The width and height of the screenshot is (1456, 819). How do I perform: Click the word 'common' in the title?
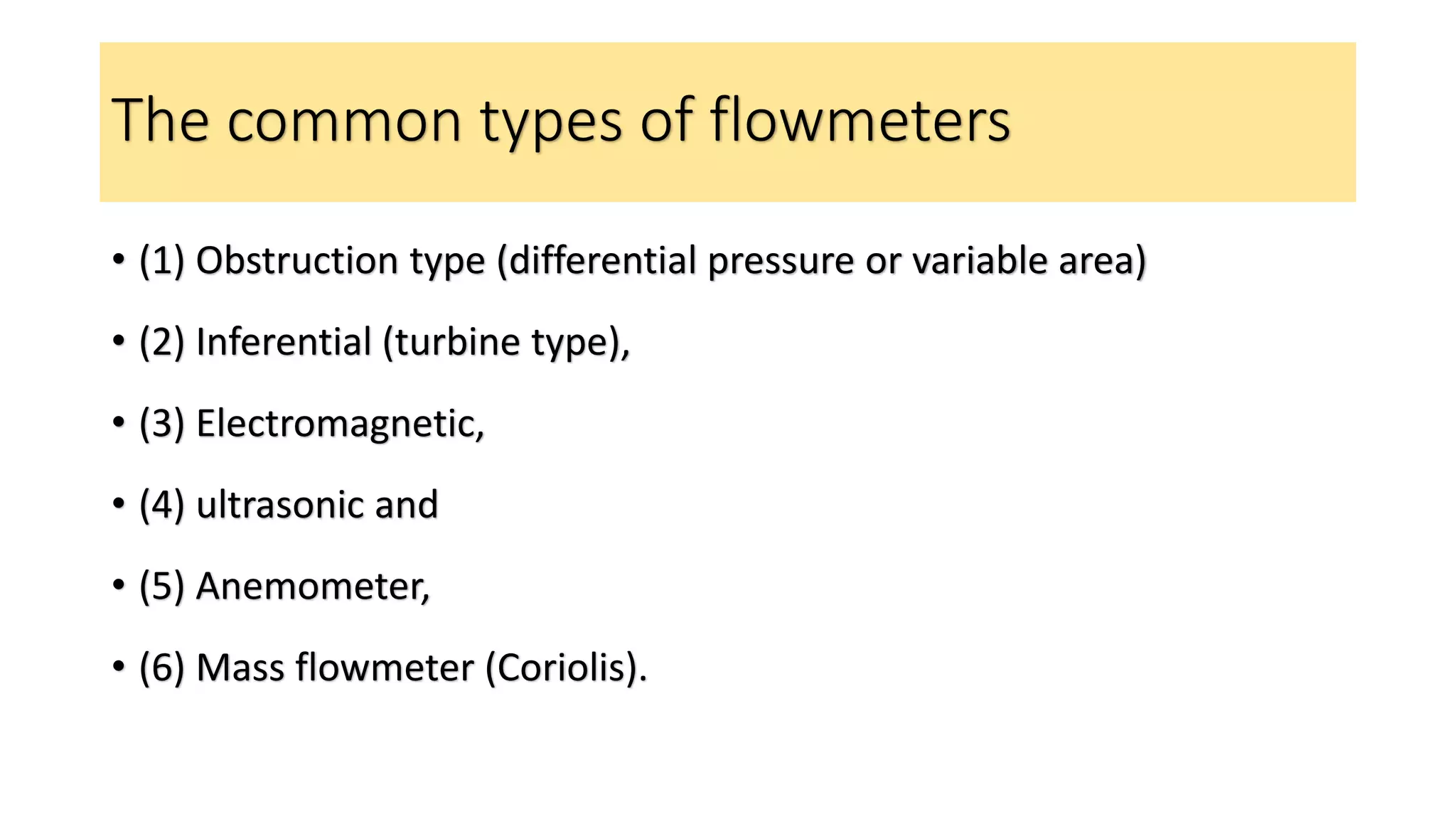[345, 122]
